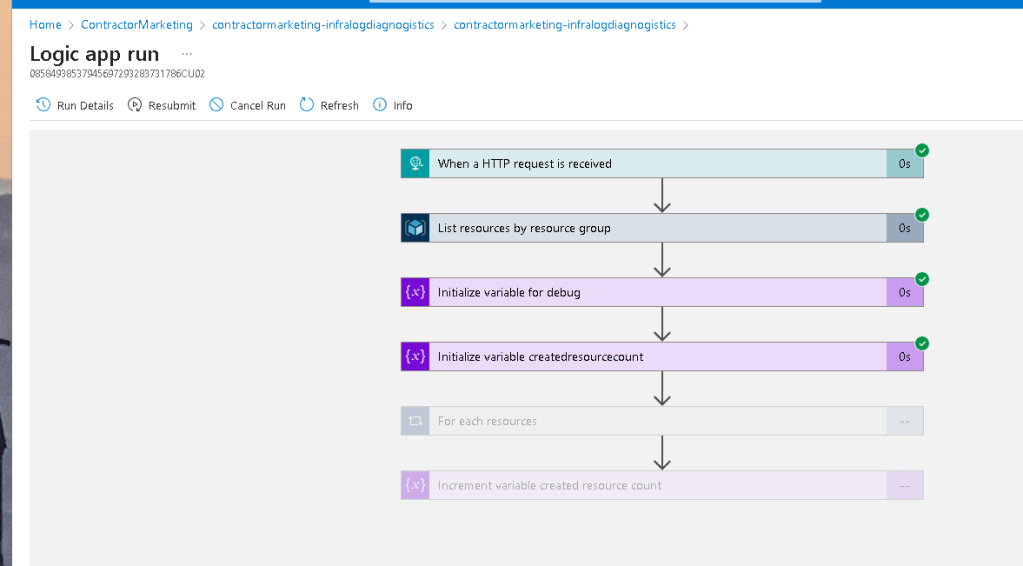Click the chevron after the ContractorMarketing breadcrumb
The width and height of the screenshot is (1023, 566).
[x=202, y=25]
